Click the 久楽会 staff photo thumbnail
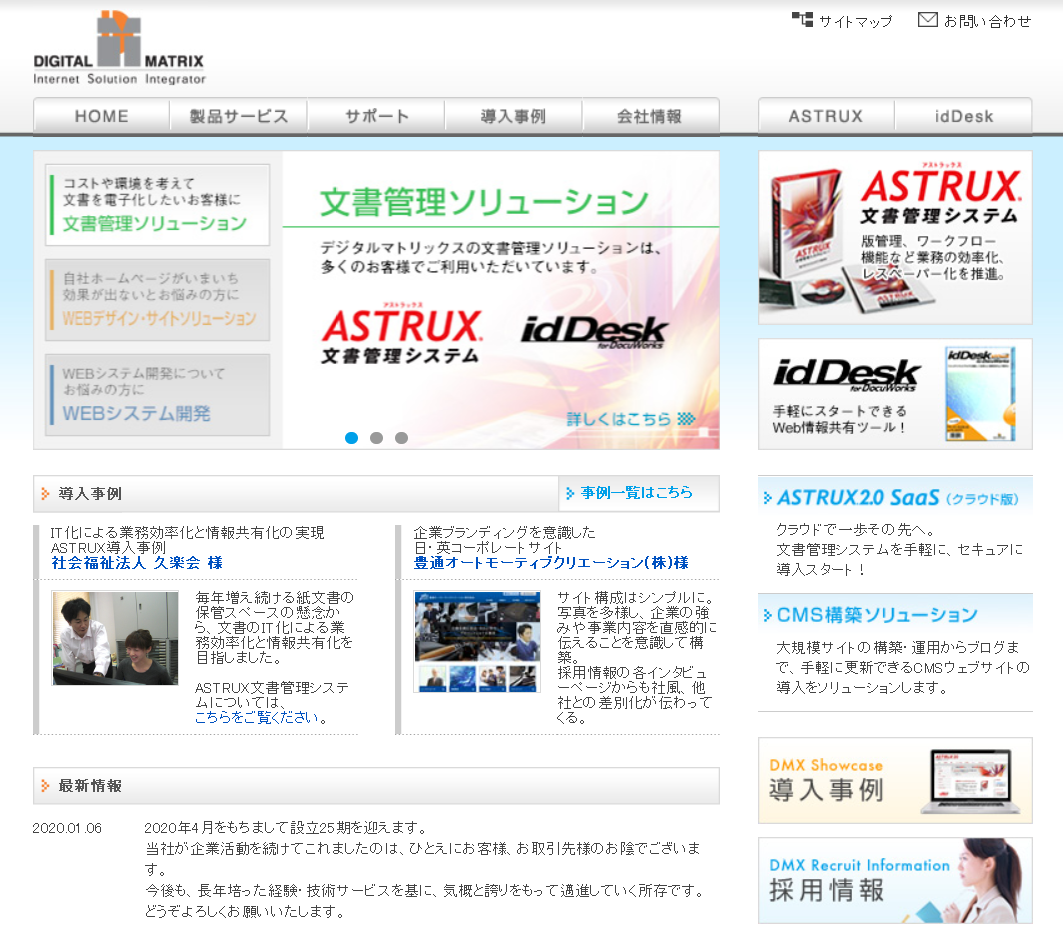 [x=115, y=638]
